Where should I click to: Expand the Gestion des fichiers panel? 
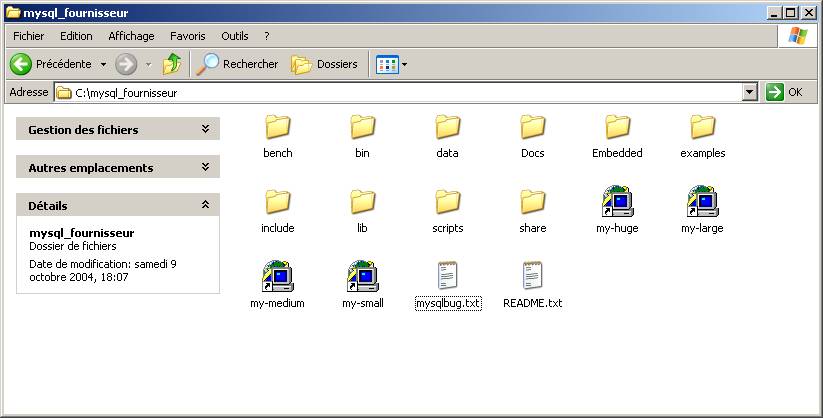click(x=205, y=130)
